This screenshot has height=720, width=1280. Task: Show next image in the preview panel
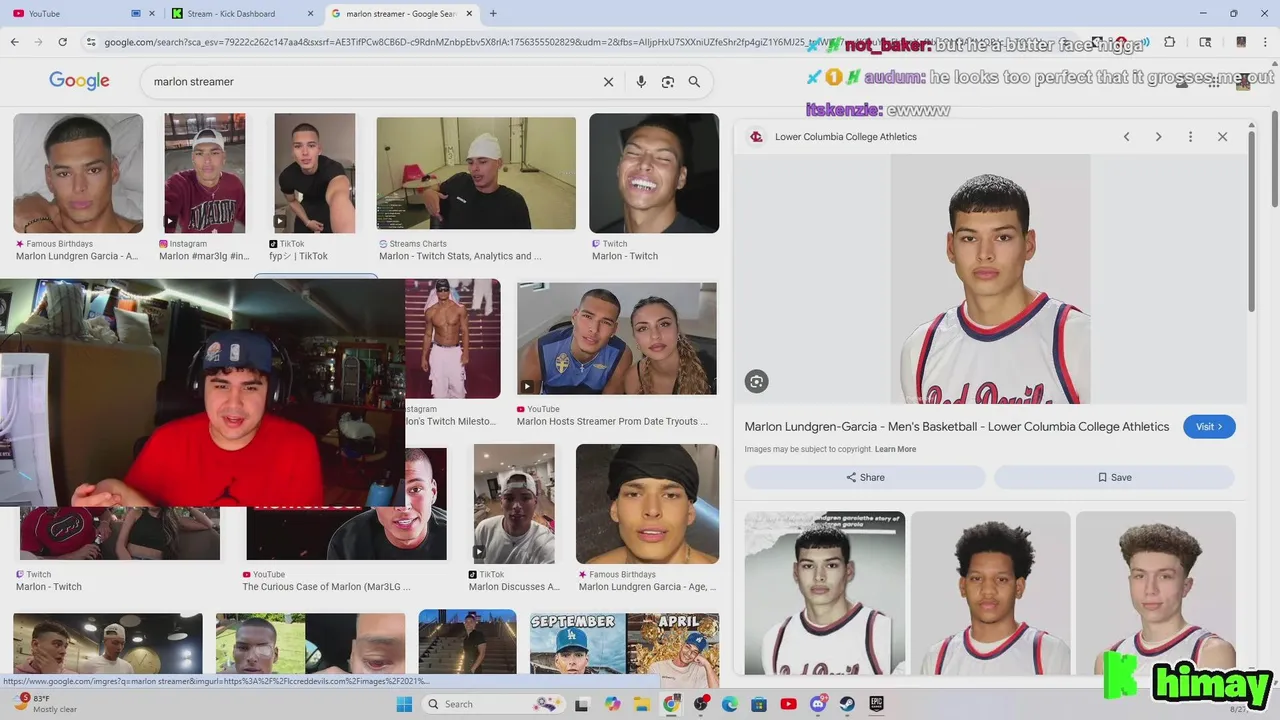pos(1158,137)
